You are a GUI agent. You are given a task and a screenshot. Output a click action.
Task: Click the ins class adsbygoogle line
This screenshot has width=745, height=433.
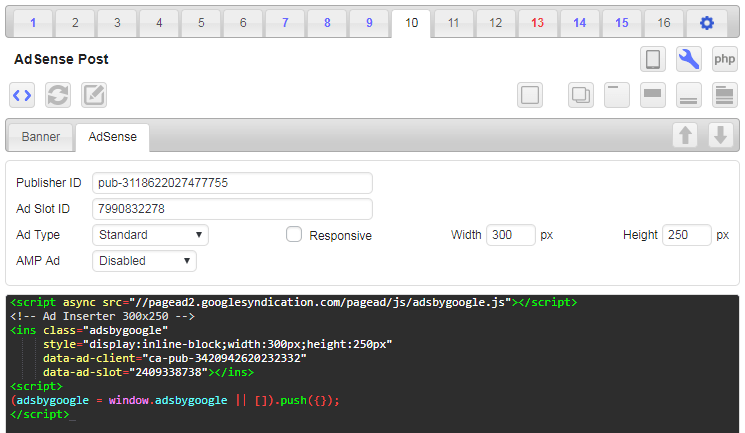point(89,330)
